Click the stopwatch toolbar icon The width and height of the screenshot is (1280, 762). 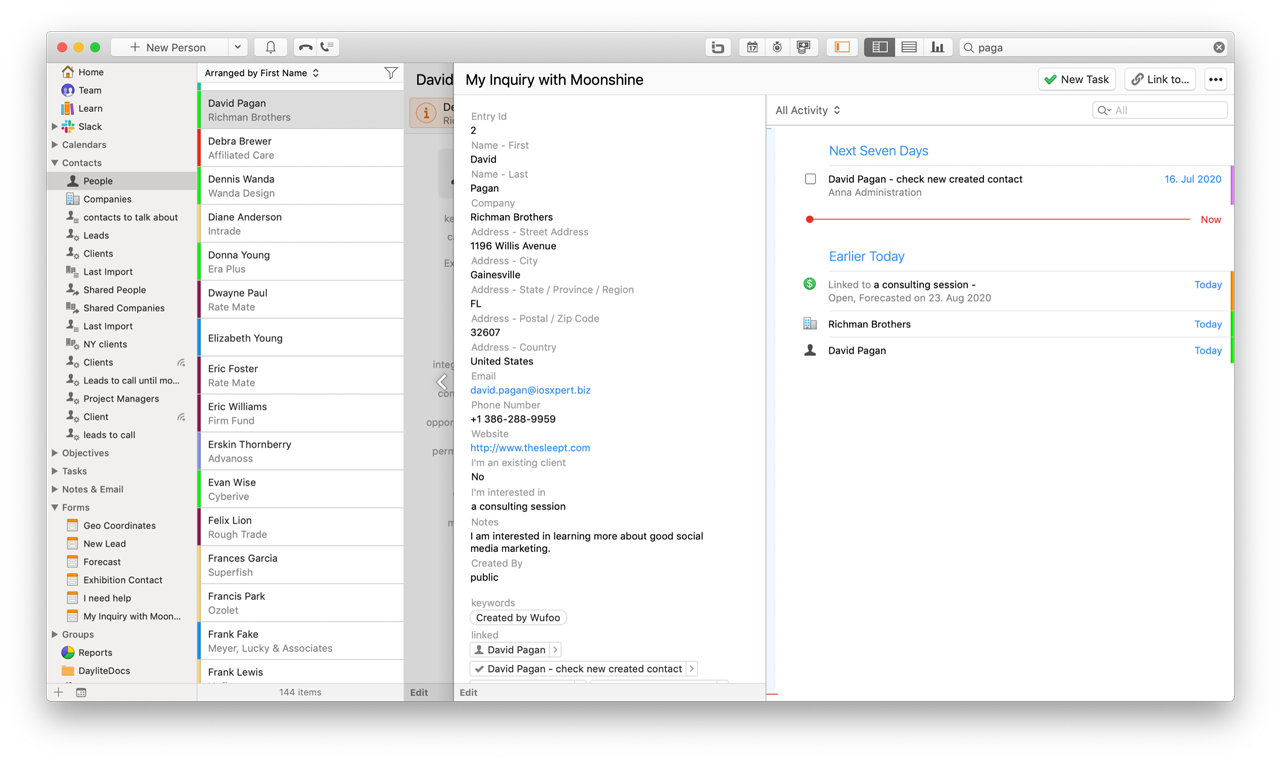(777, 47)
